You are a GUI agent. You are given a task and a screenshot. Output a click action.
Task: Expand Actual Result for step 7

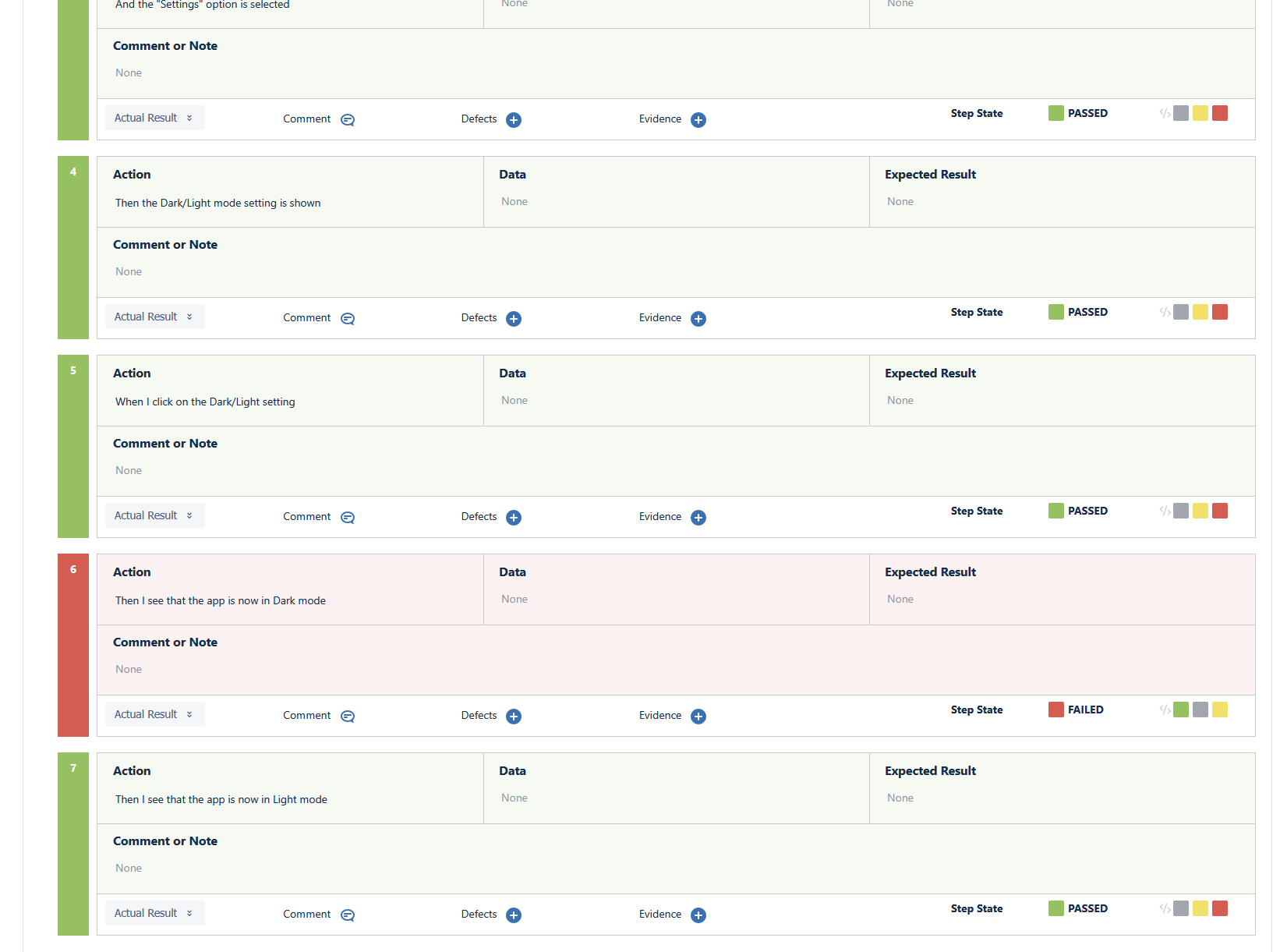point(154,913)
